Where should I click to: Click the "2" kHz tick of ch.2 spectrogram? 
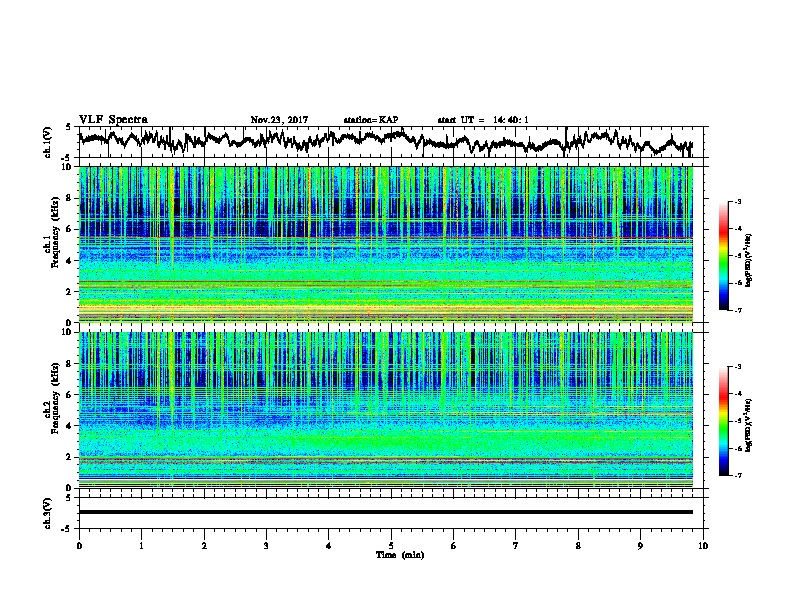(69, 457)
